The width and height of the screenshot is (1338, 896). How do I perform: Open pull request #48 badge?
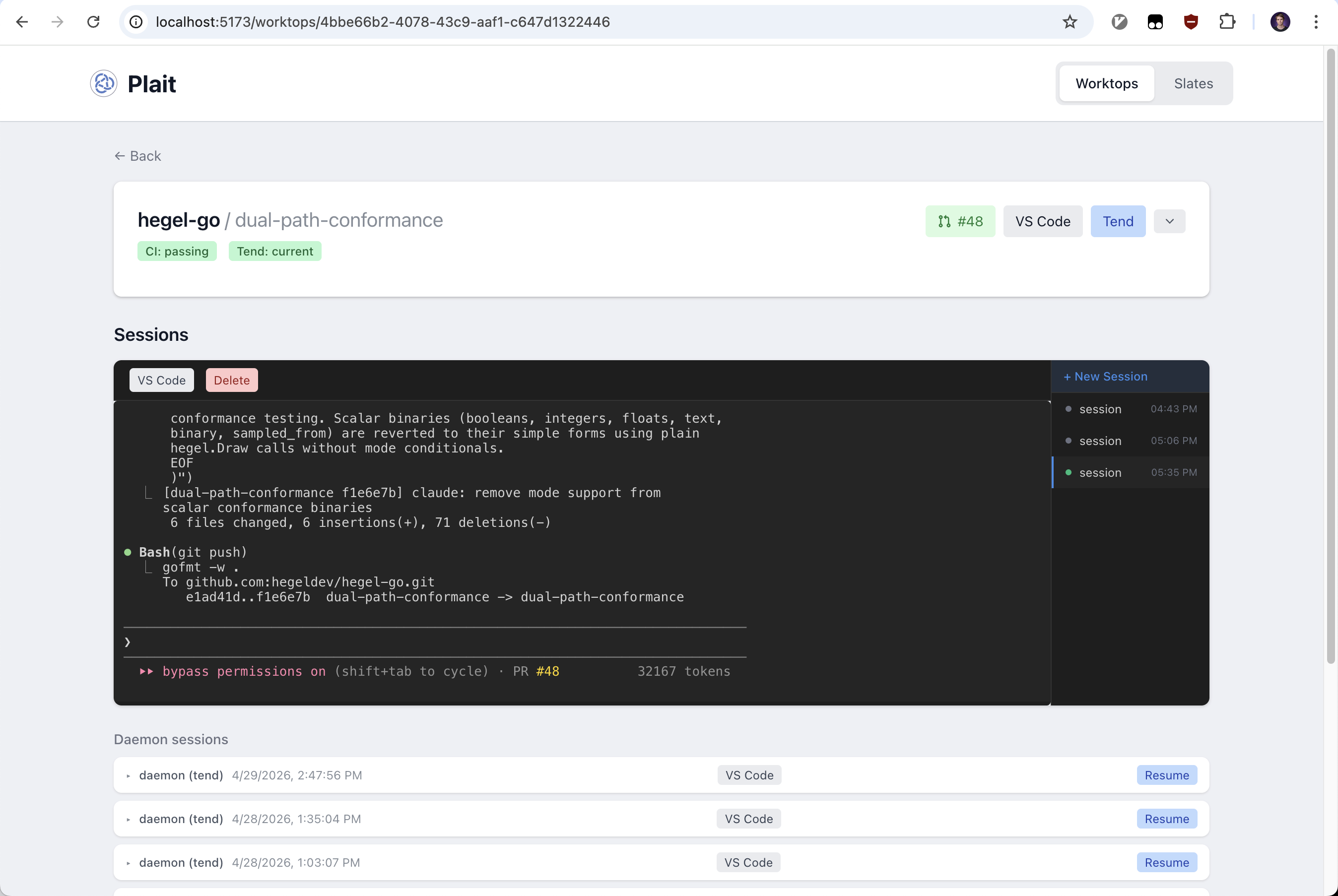pos(960,221)
